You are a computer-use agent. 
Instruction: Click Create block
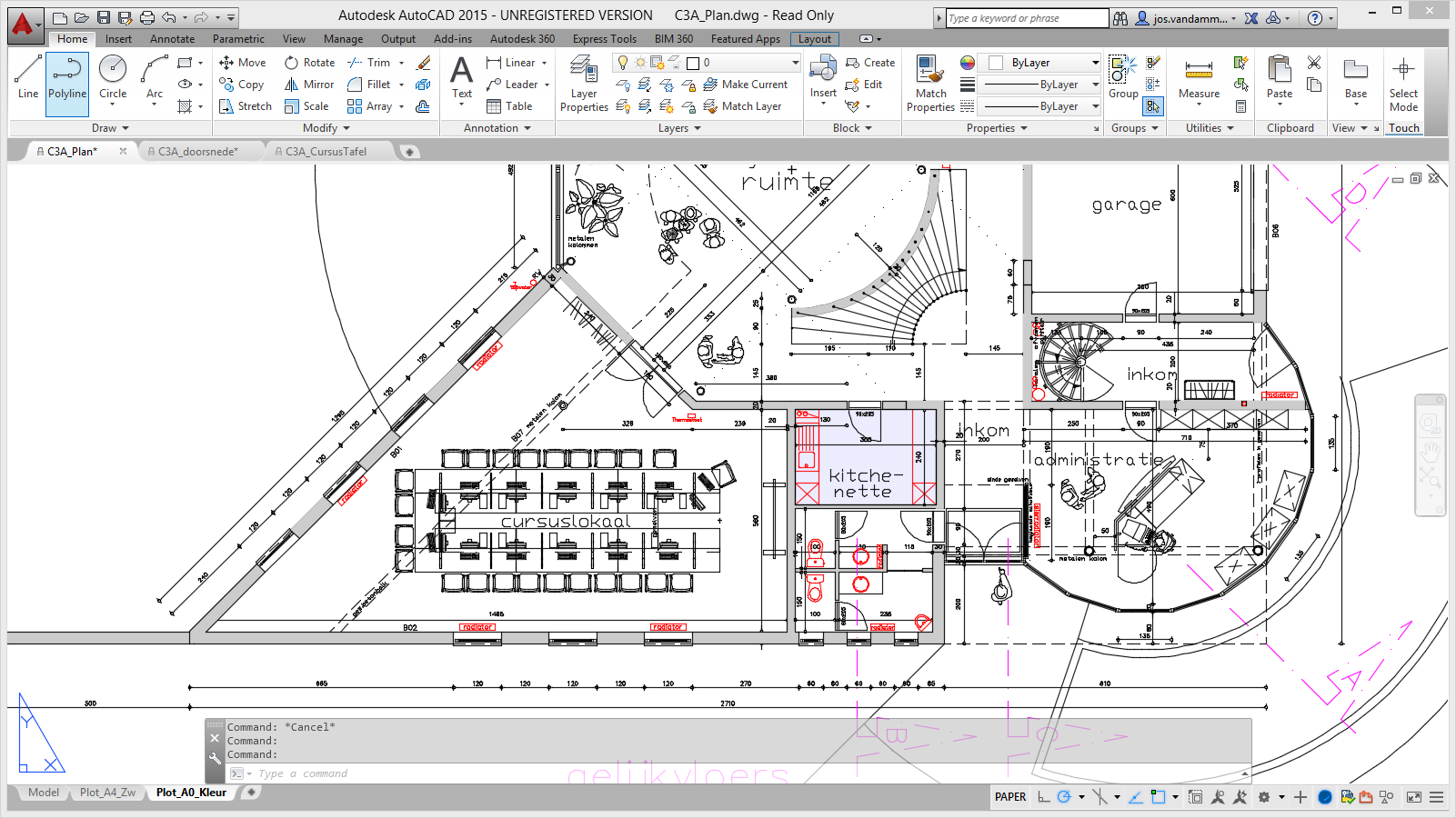click(870, 63)
